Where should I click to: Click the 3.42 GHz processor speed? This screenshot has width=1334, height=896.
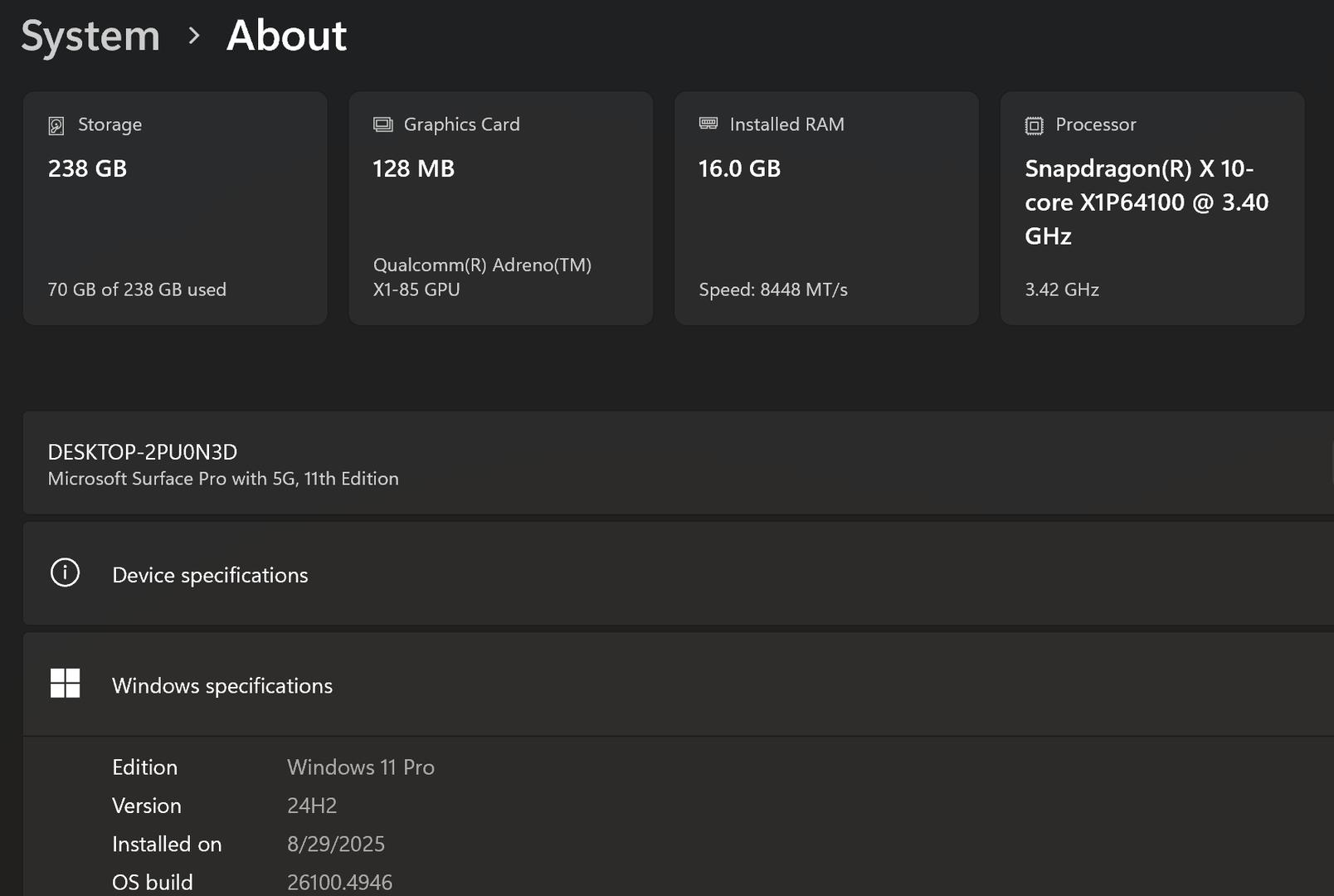(1062, 290)
